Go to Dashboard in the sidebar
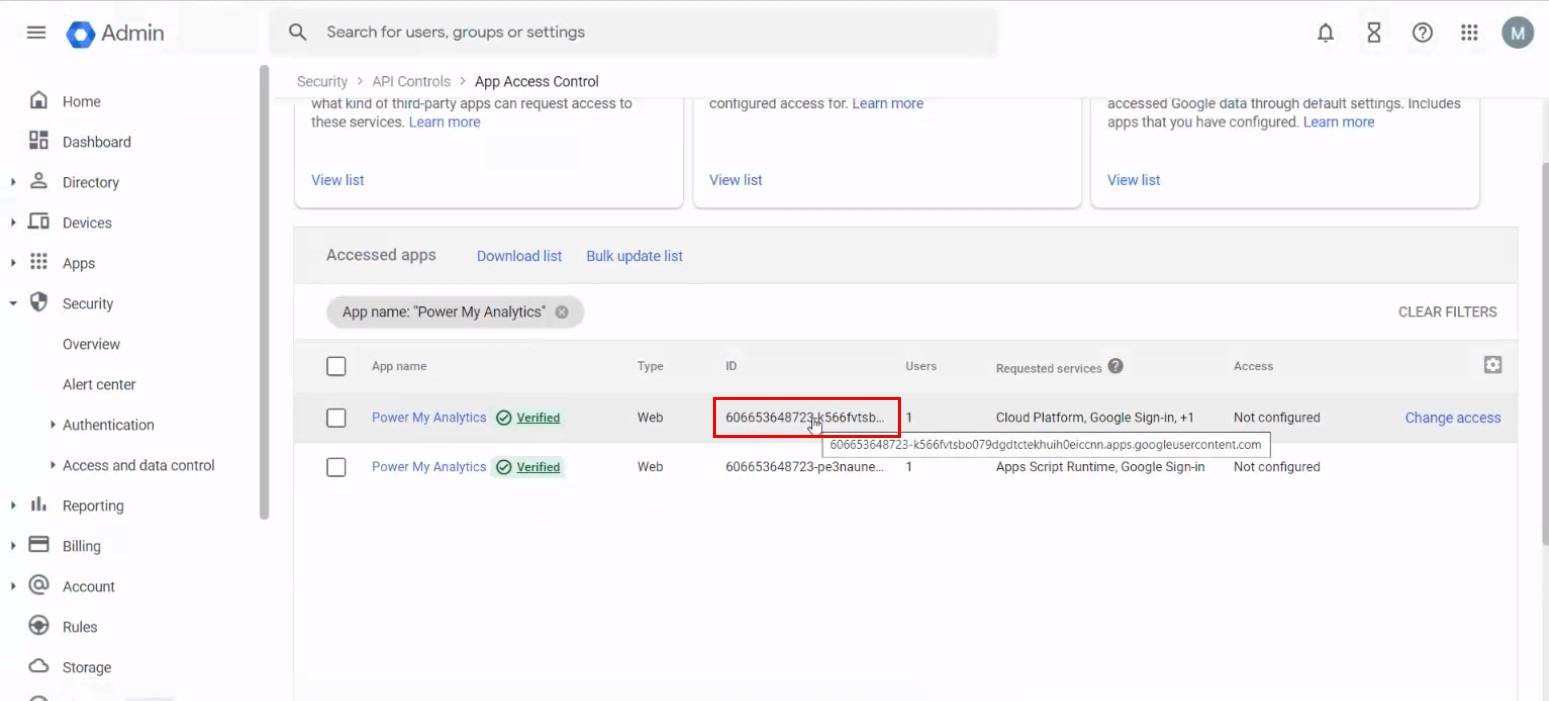This screenshot has width=1549, height=701. coord(96,142)
